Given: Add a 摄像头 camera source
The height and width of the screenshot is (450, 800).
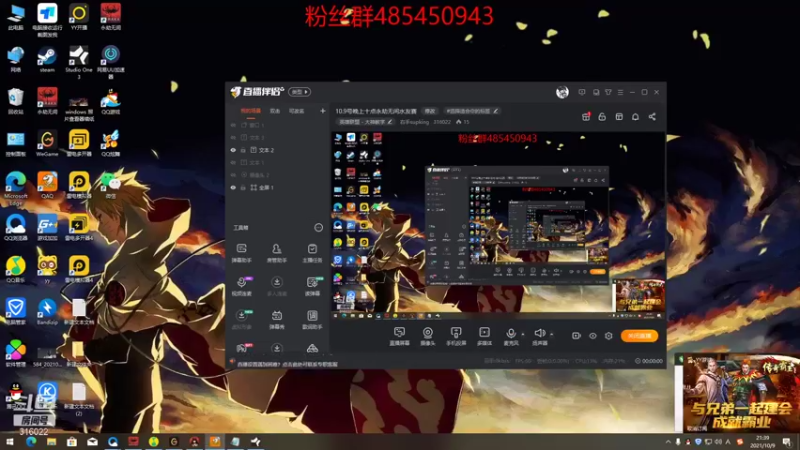Looking at the screenshot, I should coord(428,337).
